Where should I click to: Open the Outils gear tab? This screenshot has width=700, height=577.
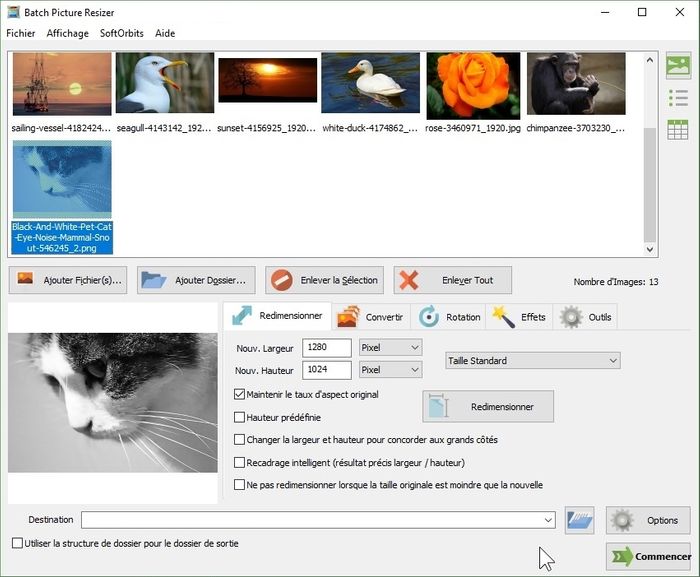(587, 317)
